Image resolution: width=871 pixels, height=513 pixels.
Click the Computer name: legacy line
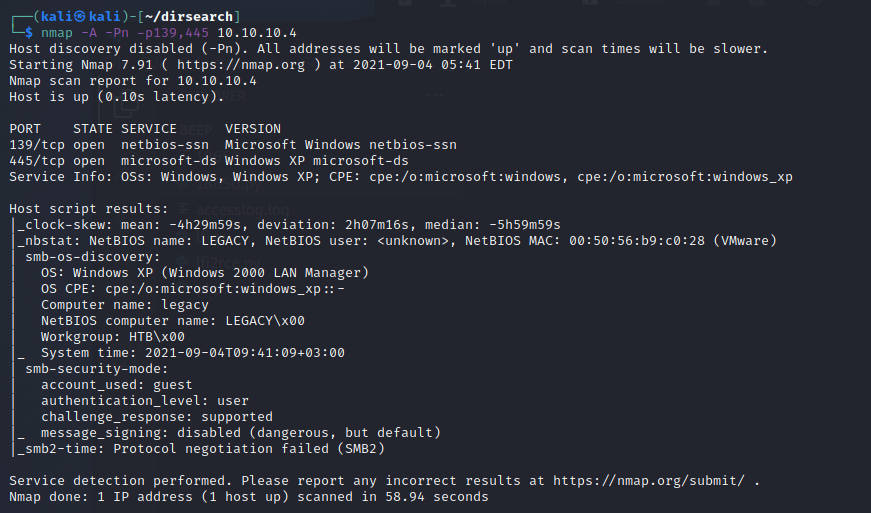(x=125, y=304)
